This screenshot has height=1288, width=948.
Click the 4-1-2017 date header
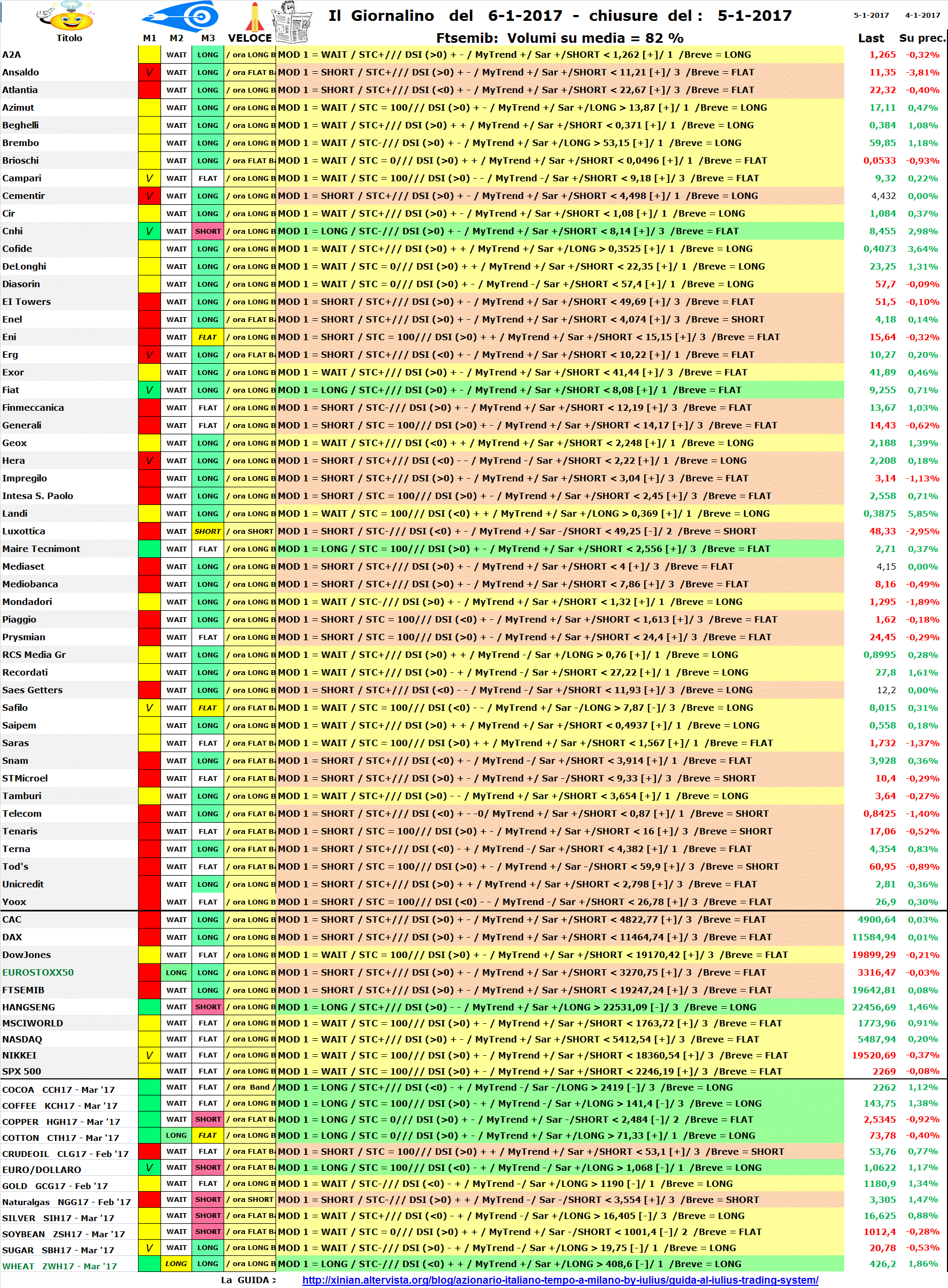(x=922, y=15)
